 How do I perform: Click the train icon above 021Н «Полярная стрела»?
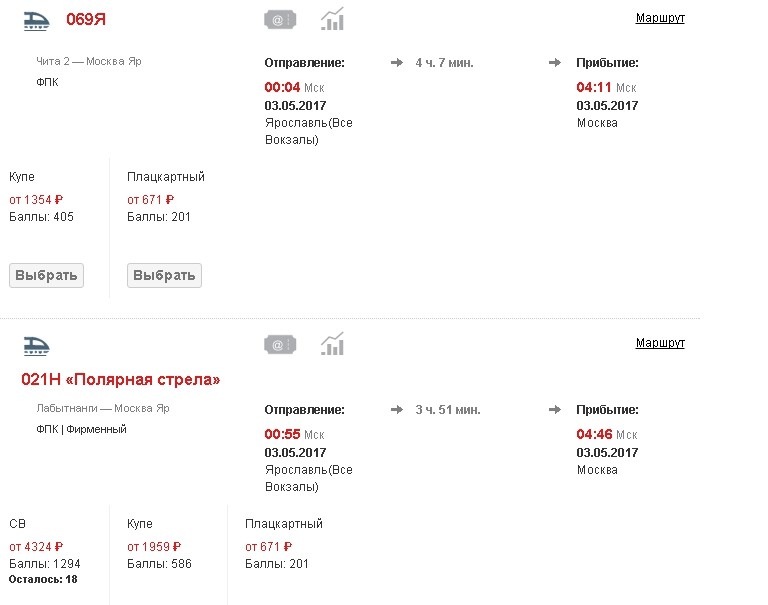click(36, 345)
